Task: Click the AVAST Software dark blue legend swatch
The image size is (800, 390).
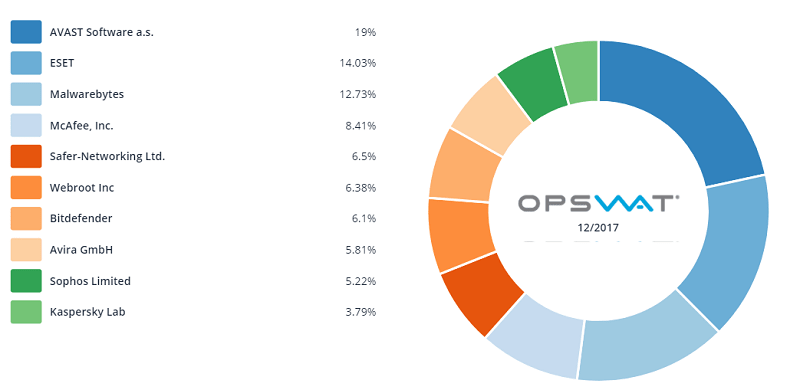Action: point(26,32)
